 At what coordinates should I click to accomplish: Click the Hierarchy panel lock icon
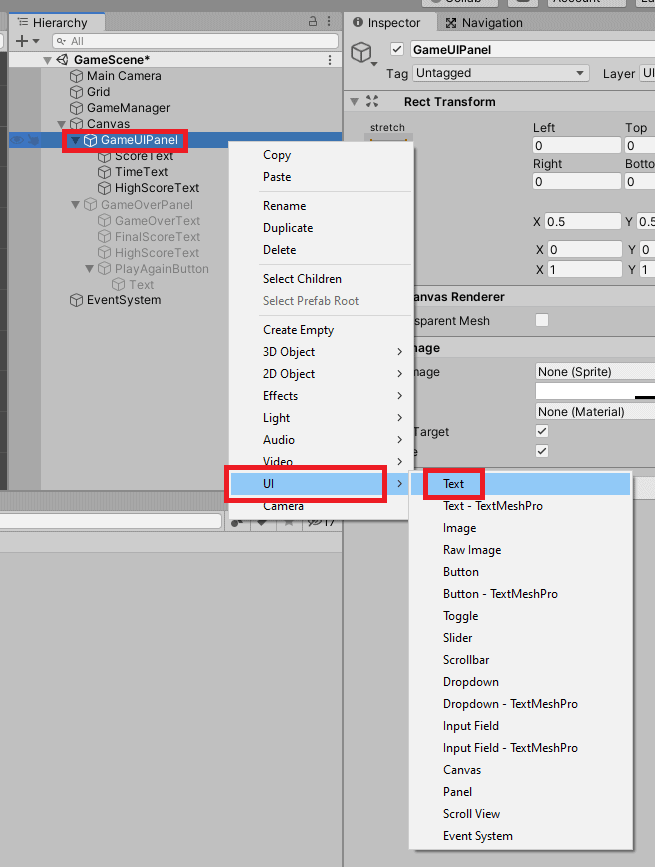coord(314,22)
